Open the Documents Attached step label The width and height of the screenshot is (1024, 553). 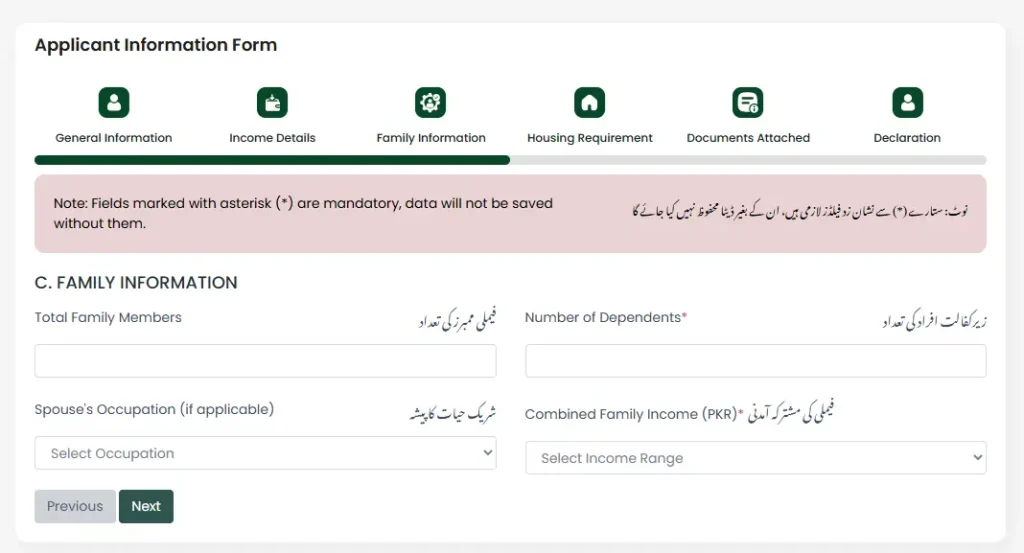coord(748,138)
